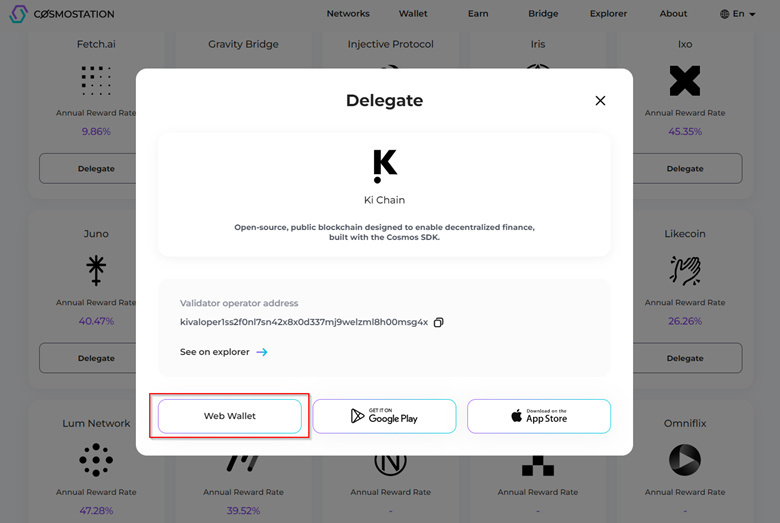
Task: Open the Wallet menu
Action: tap(413, 13)
